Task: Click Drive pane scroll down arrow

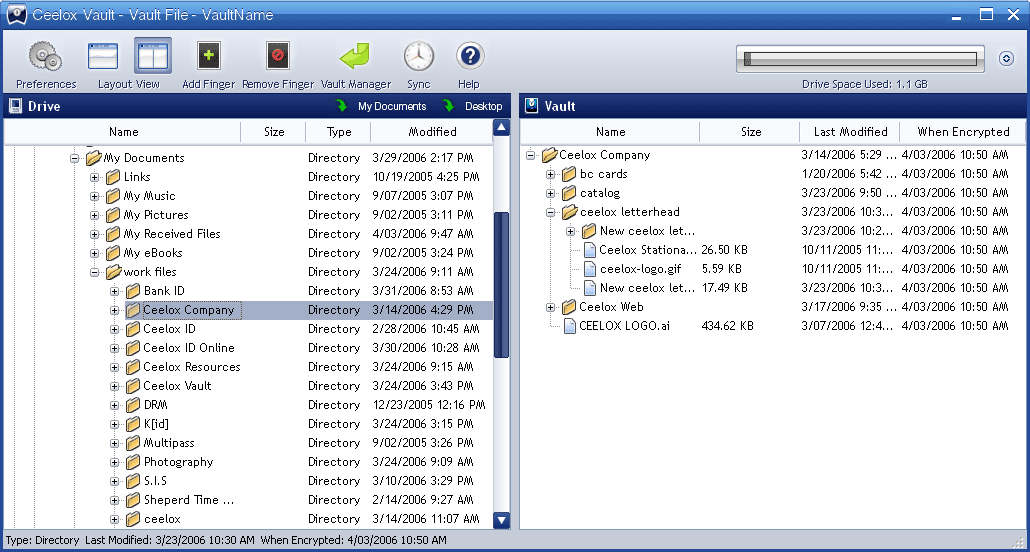Action: 501,520
